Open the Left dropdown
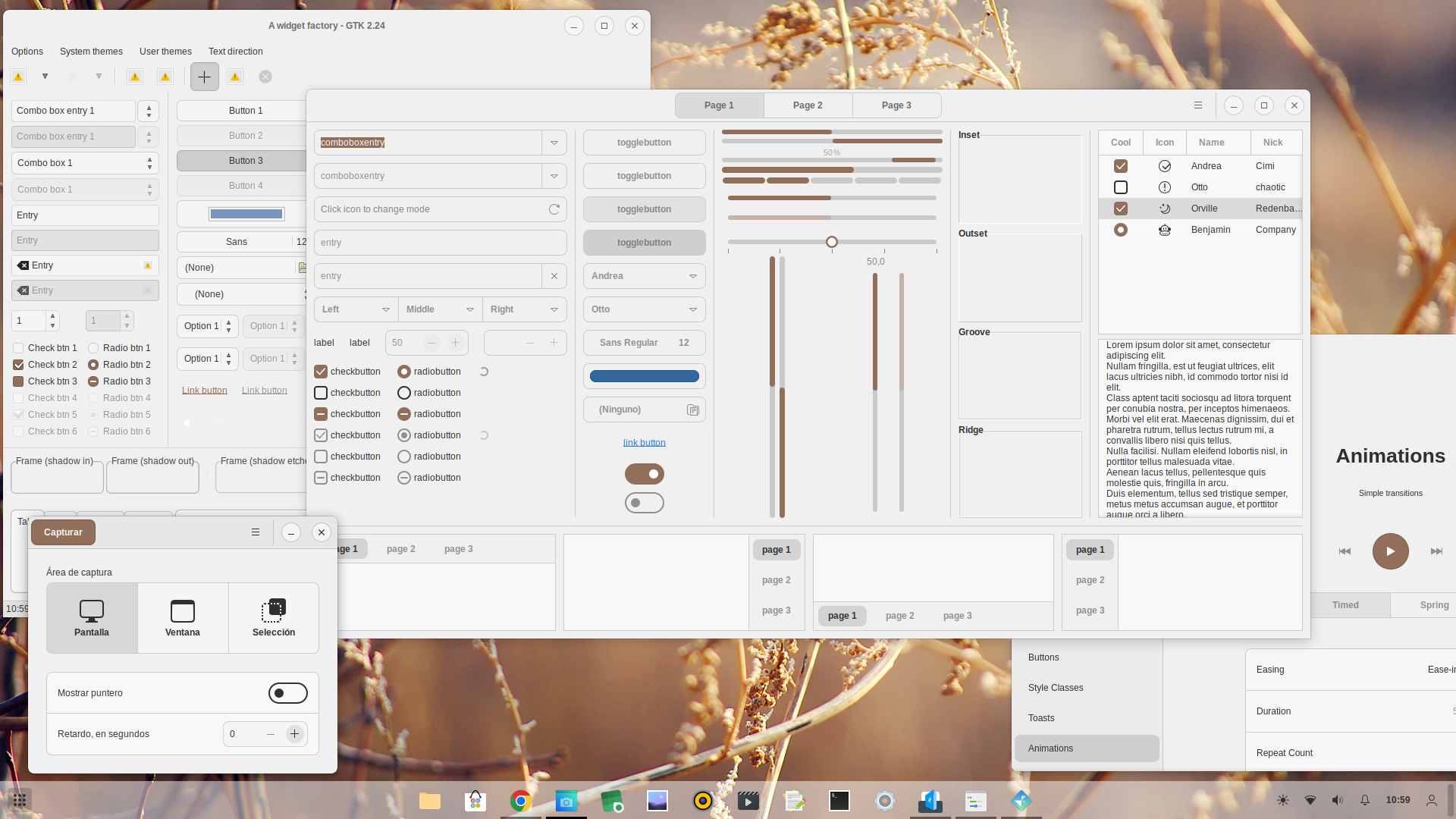 coord(356,309)
